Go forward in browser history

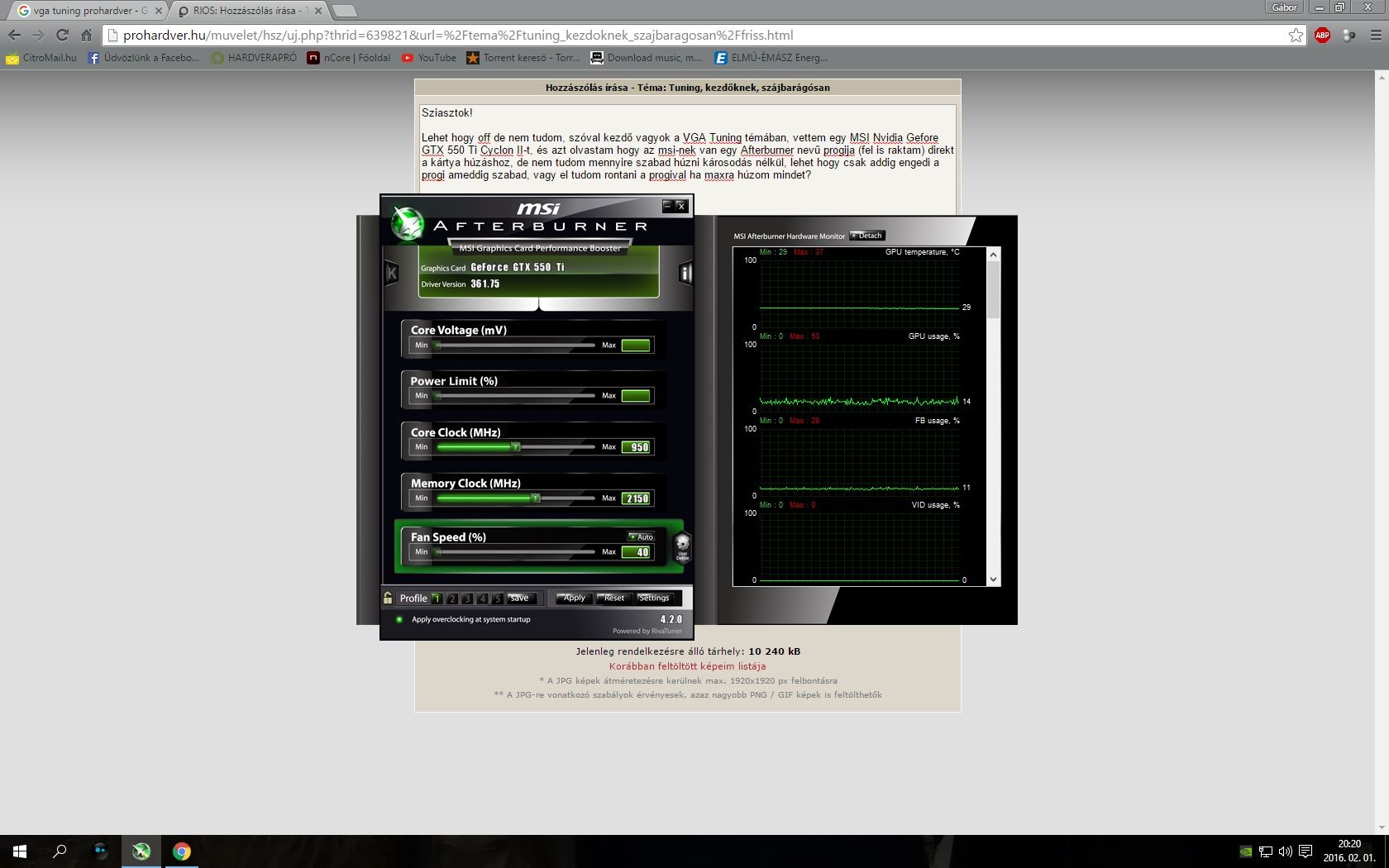point(38,35)
